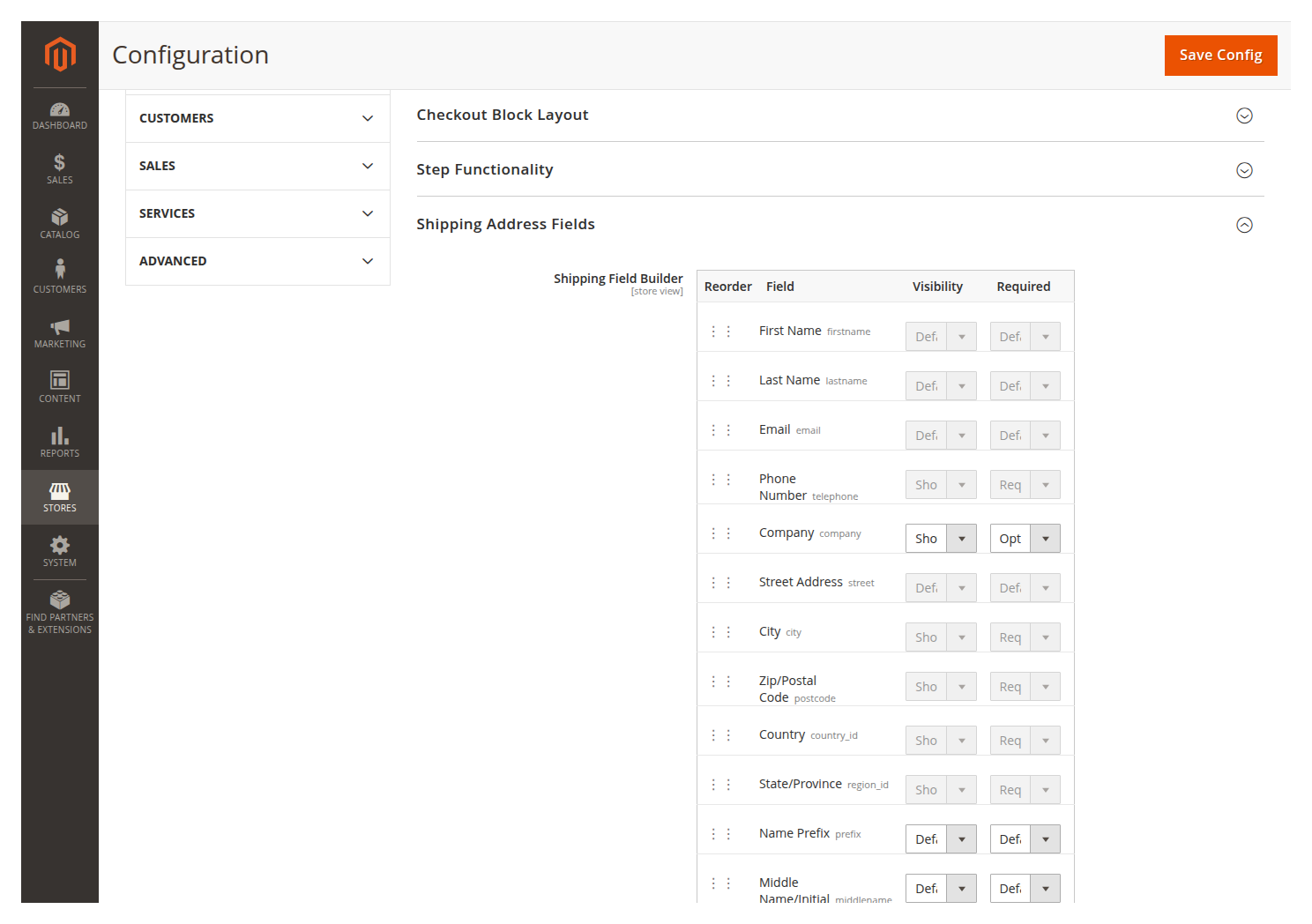Open Name Prefix required dropdown
Image resolution: width=1312 pixels, height=924 pixels.
(1025, 839)
